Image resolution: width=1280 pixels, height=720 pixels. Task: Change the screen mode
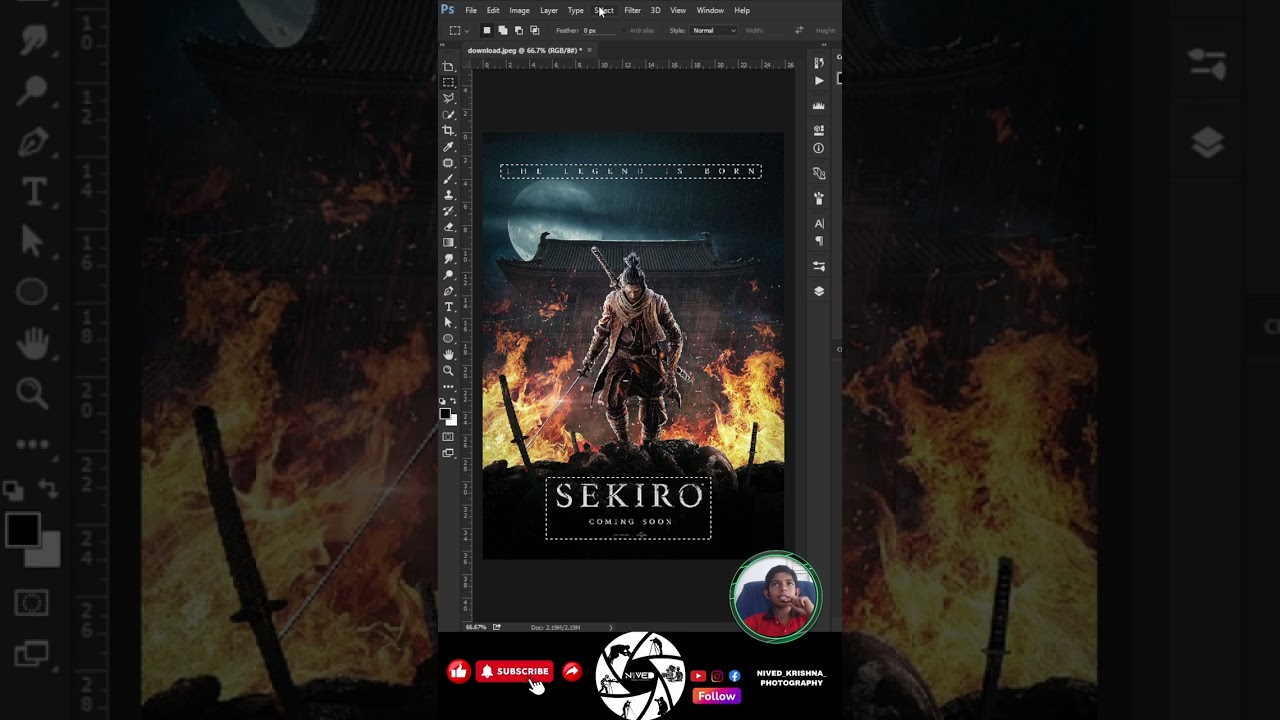(x=448, y=454)
